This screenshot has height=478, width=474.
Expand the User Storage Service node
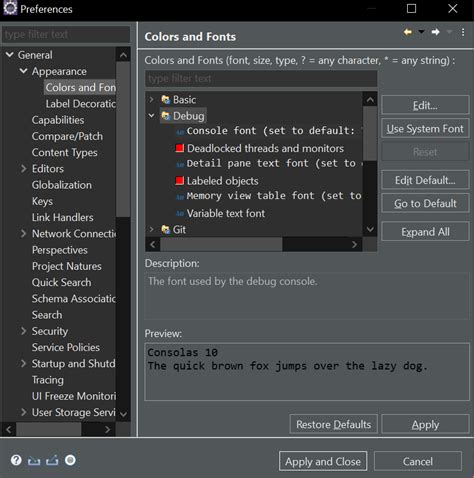[x=23, y=412]
